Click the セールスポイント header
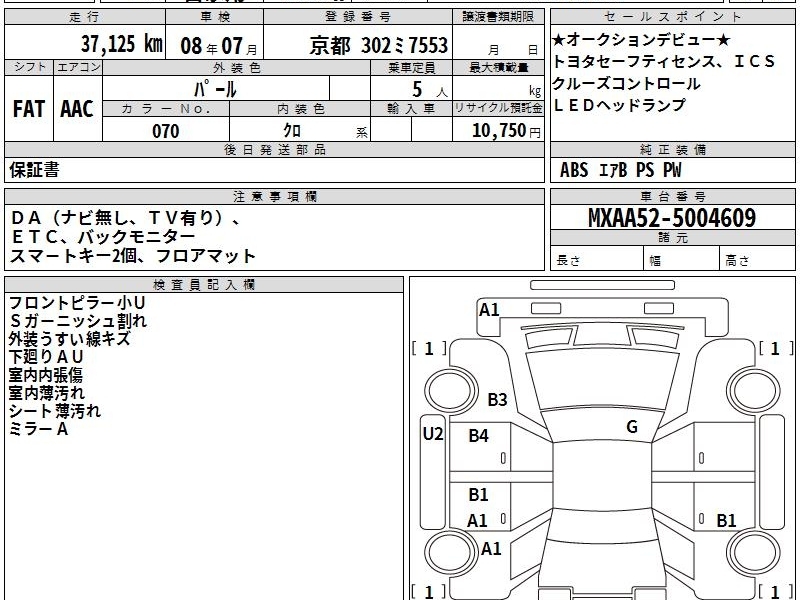Screen dimensions: 800x600 [x=672, y=17]
